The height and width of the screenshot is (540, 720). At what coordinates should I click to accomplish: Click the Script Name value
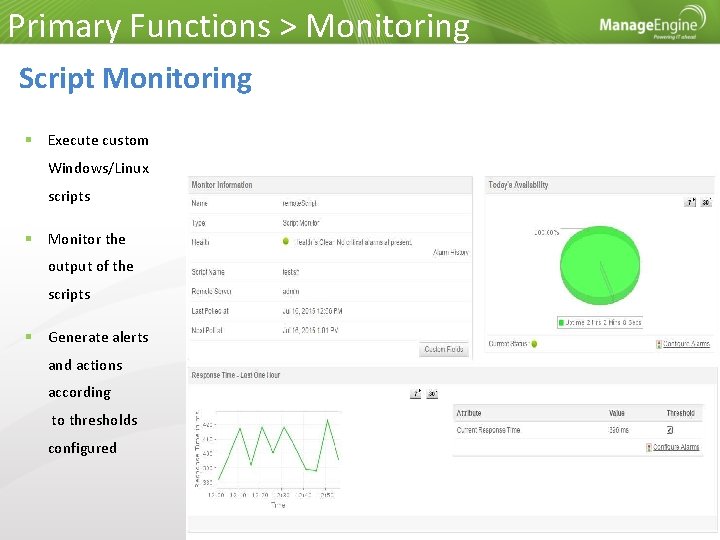pos(291,272)
